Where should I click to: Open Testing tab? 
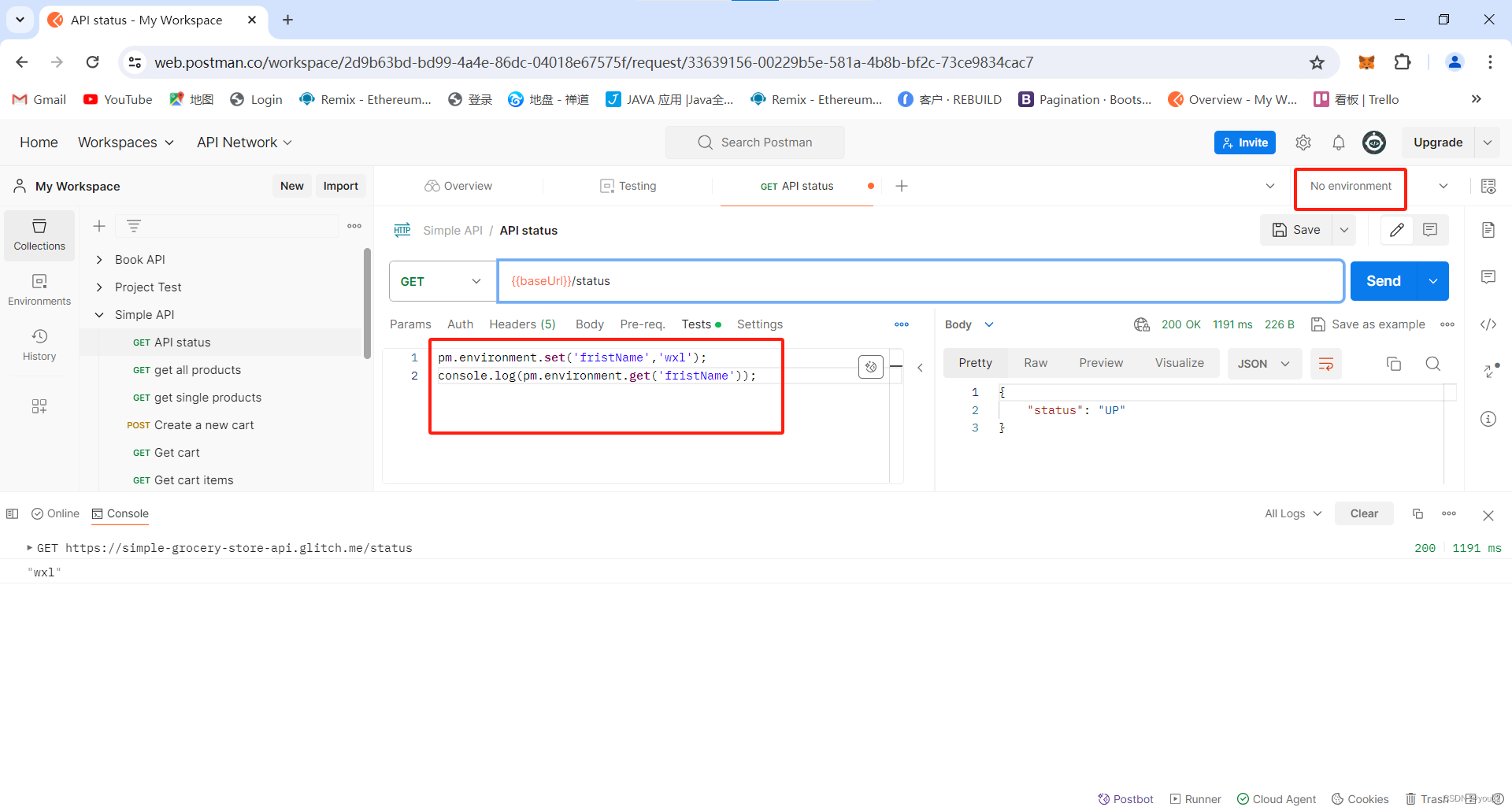point(628,186)
